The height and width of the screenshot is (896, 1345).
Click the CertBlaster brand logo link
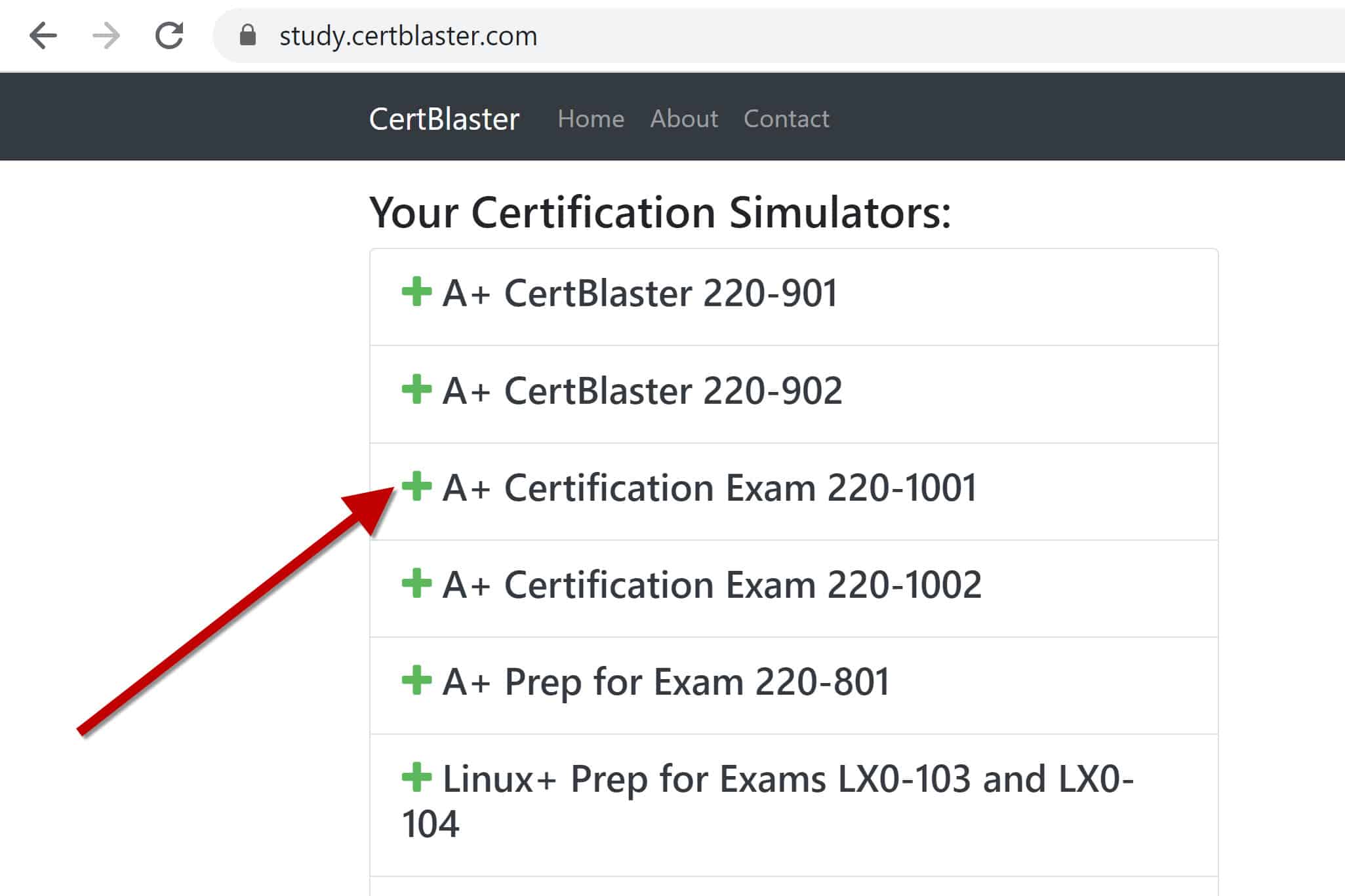[x=444, y=119]
